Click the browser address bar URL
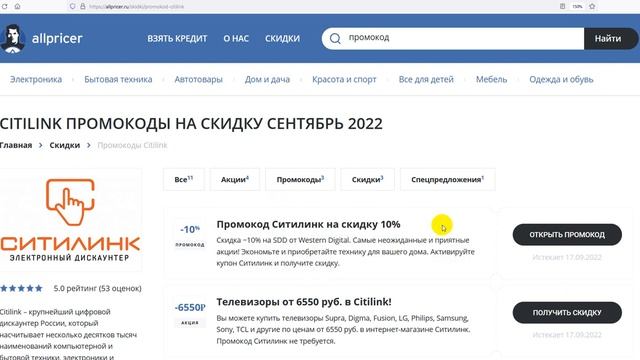 [137, 7]
